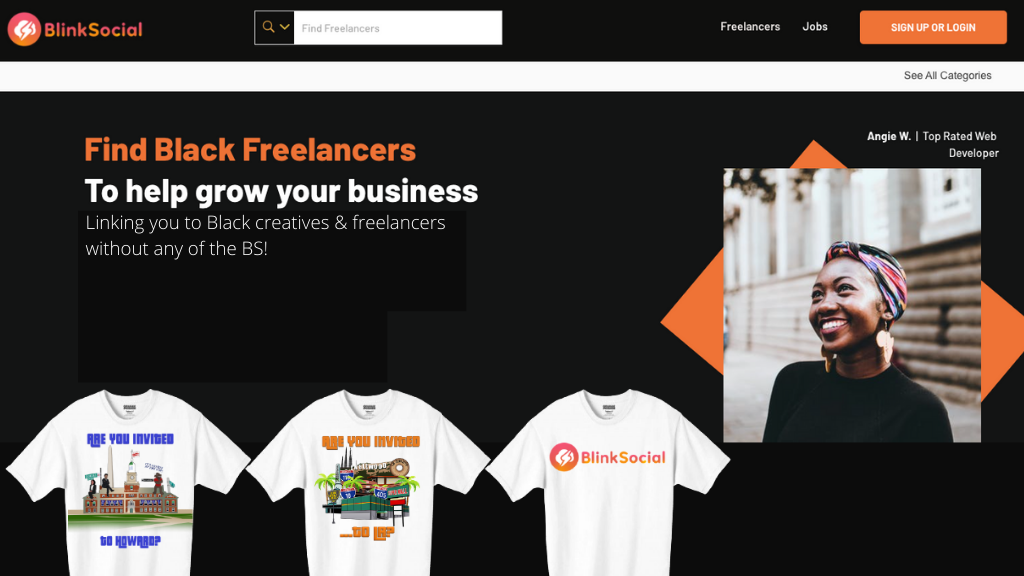The image size is (1024, 576).
Task: Click the photo of Angie W.
Action: click(x=852, y=305)
